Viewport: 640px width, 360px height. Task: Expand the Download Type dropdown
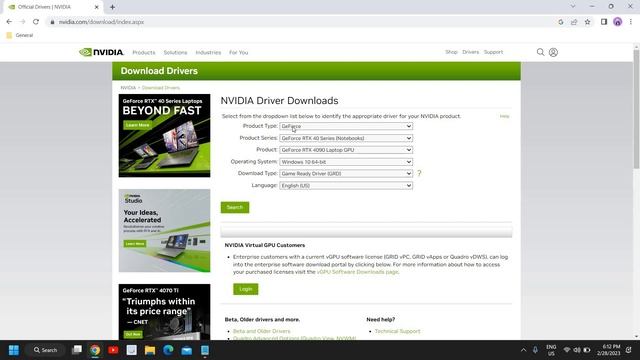coord(346,173)
